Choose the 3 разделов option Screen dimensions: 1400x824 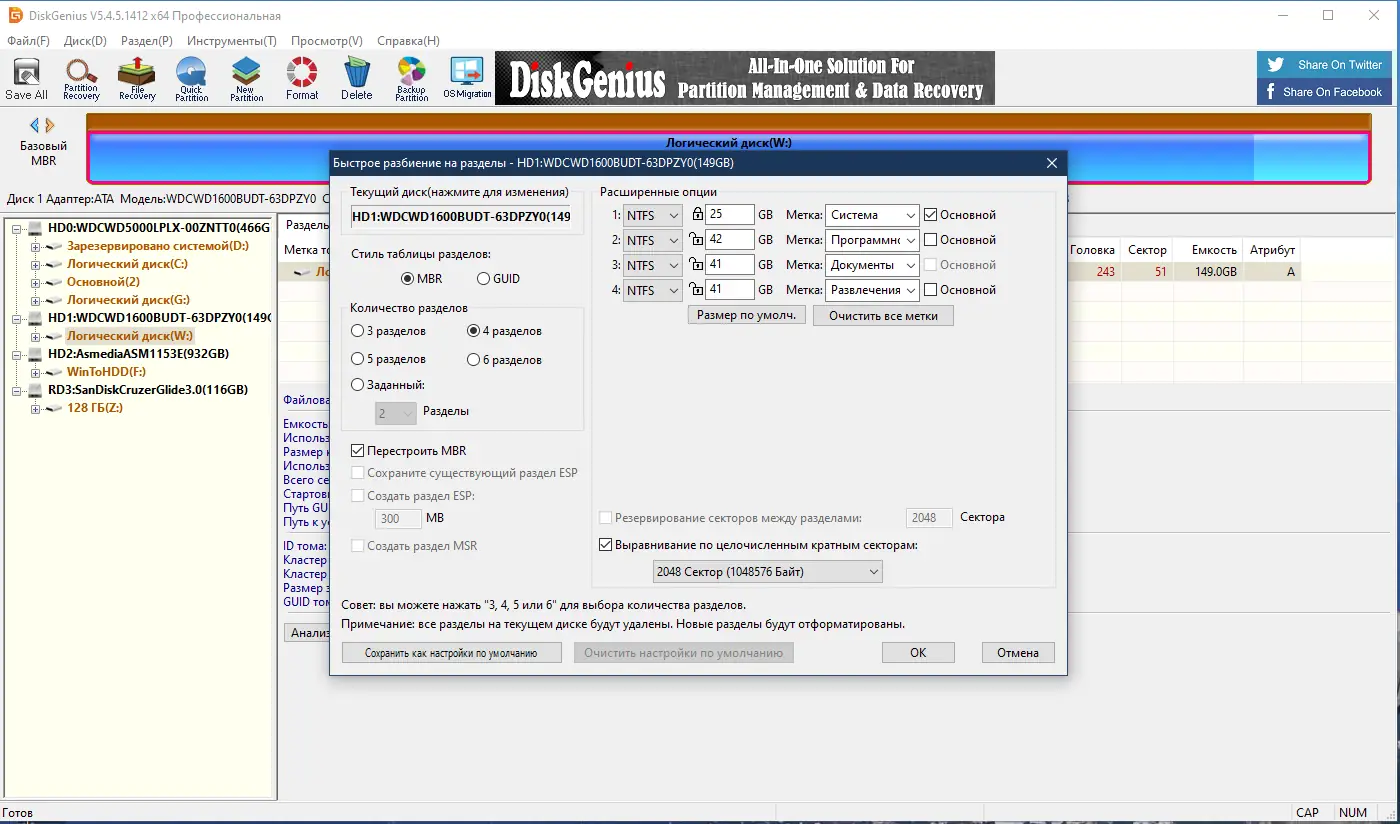click(x=389, y=331)
